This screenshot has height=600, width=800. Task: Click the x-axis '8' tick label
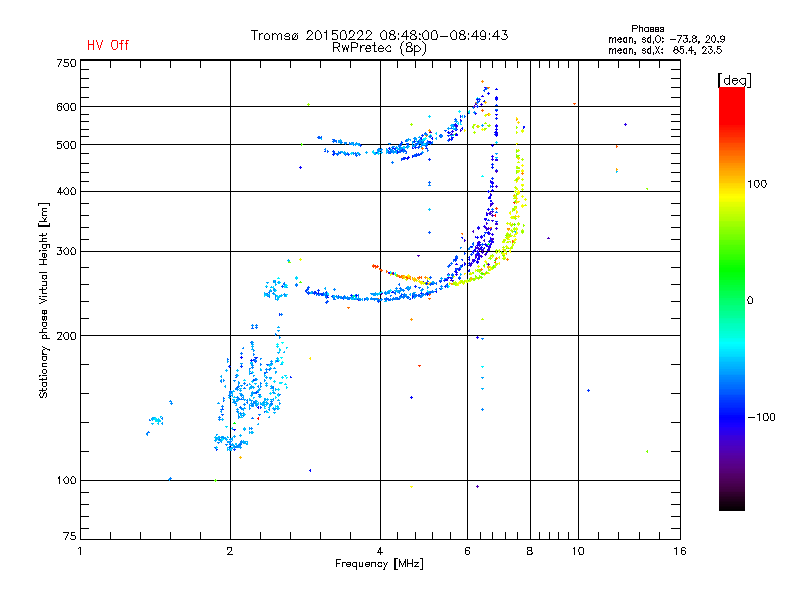(x=530, y=551)
